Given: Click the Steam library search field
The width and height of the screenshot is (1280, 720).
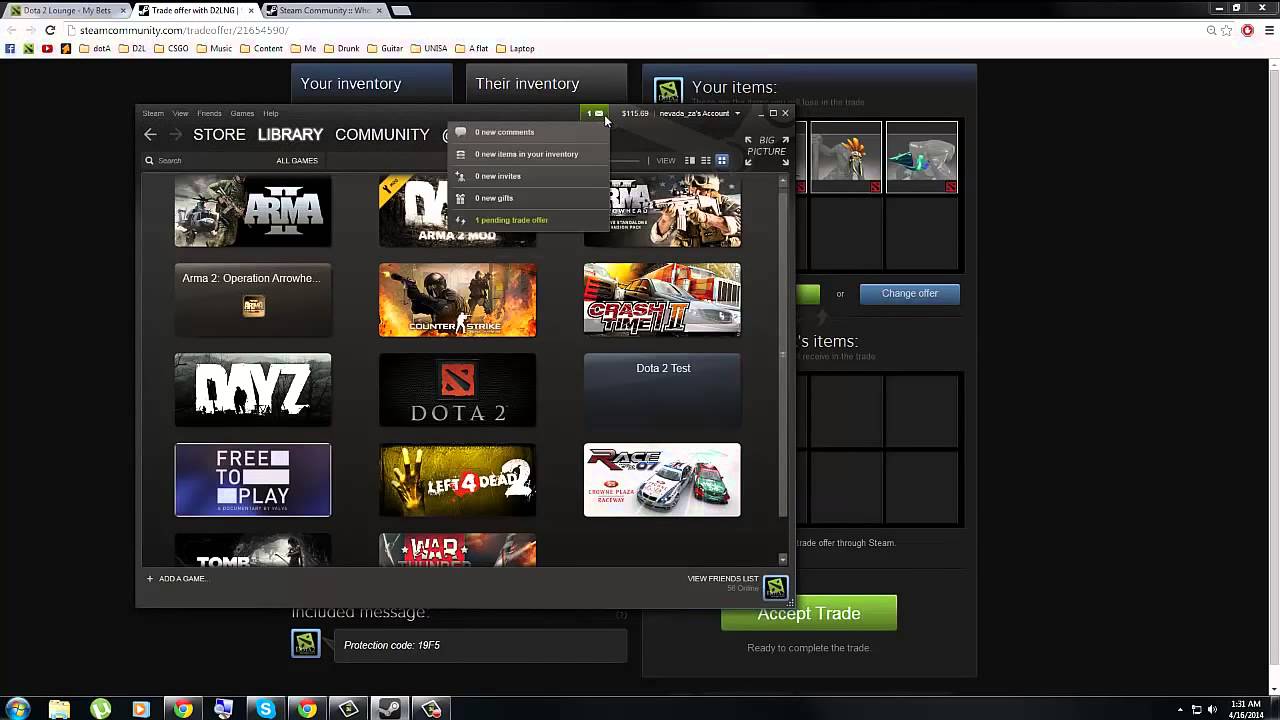Looking at the screenshot, I should 205,160.
